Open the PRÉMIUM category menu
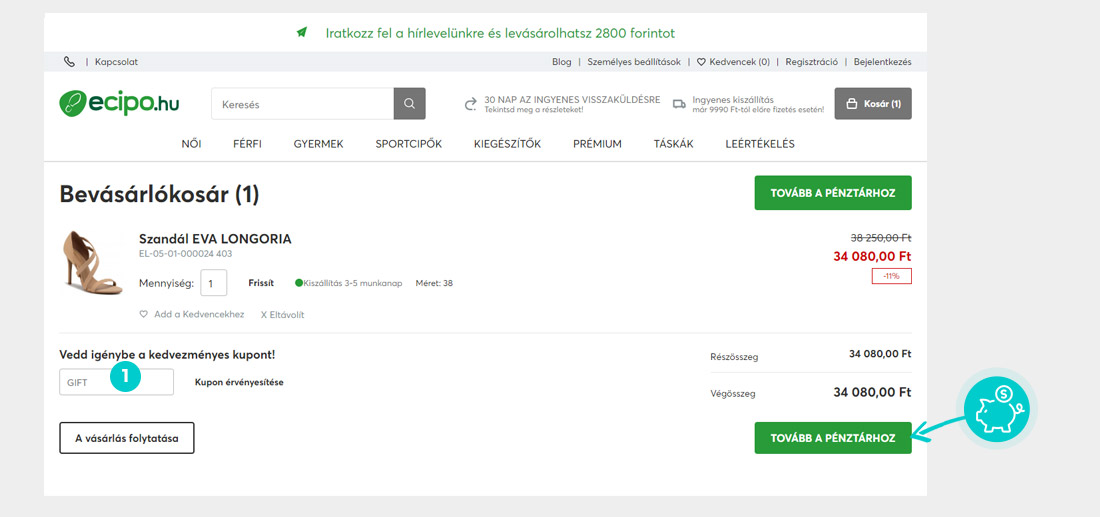Image resolution: width=1100 pixels, height=517 pixels. coord(597,144)
